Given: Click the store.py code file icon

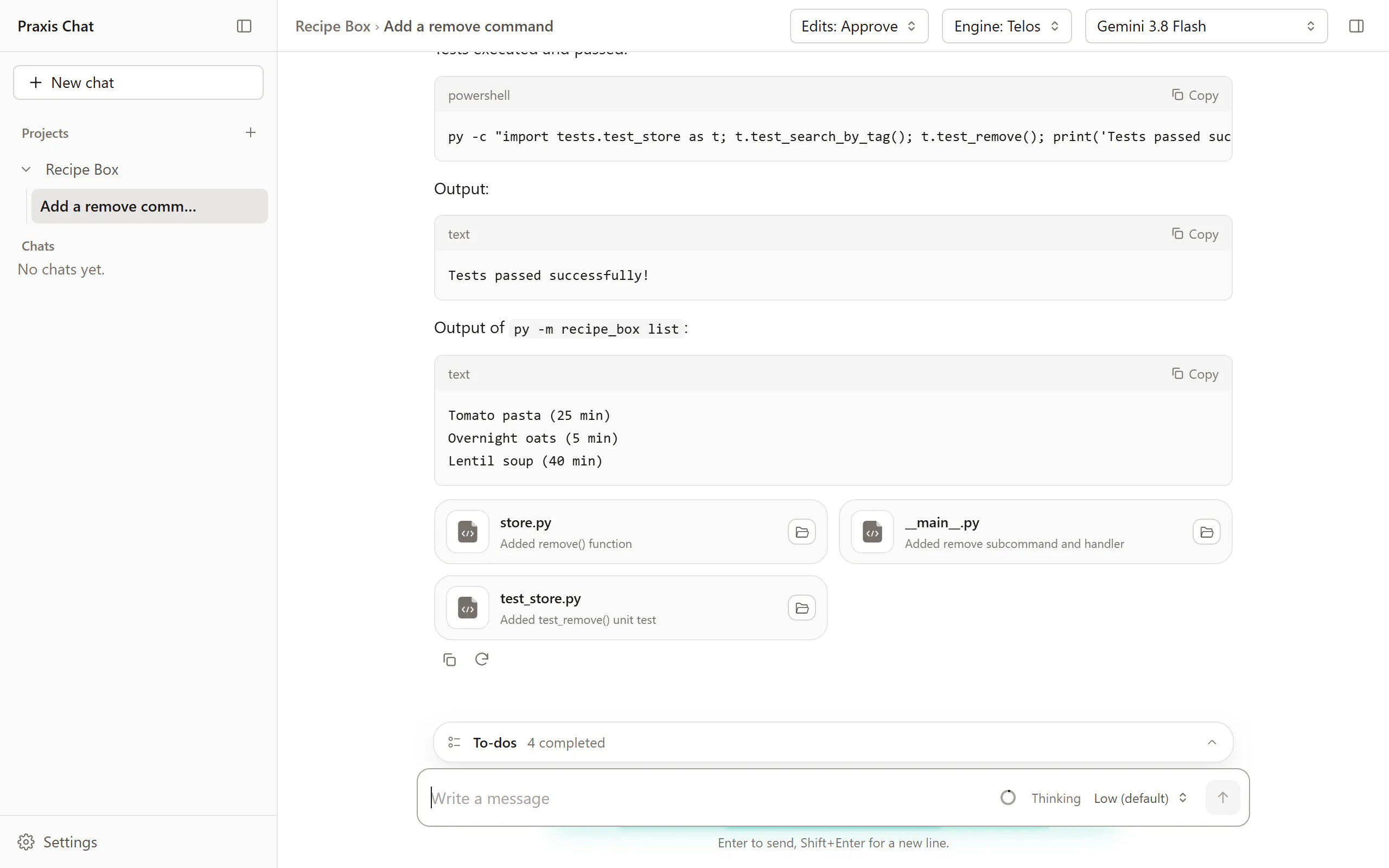Looking at the screenshot, I should point(468,532).
